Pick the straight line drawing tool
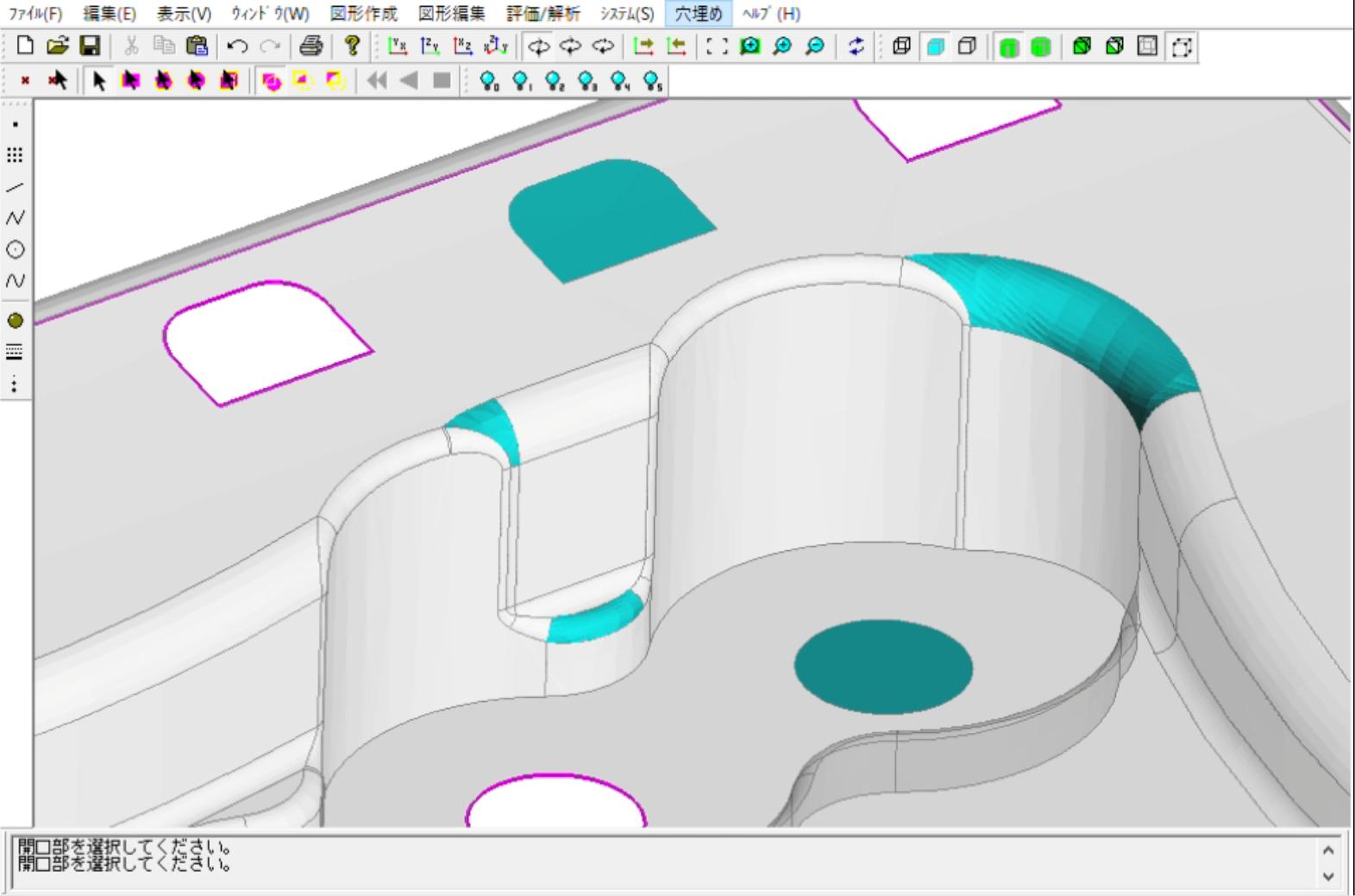The width and height of the screenshot is (1355, 896). (15, 187)
